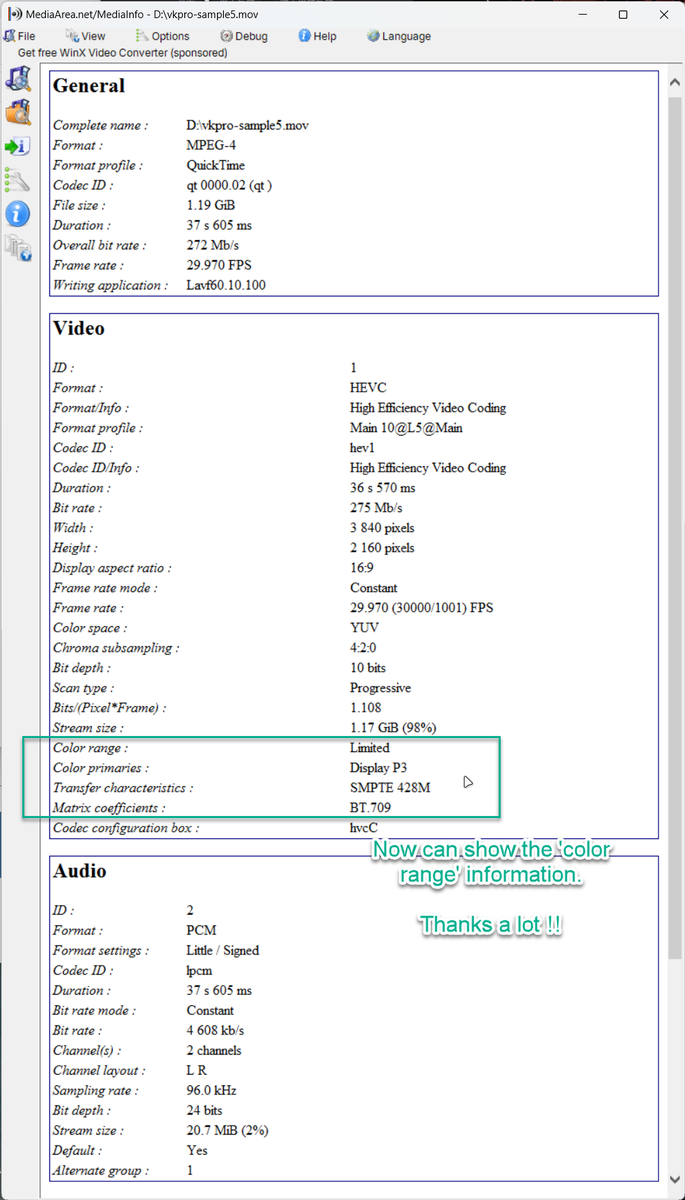The image size is (685, 1200).
Task: Click the Export green arrow icon
Action: (18, 147)
